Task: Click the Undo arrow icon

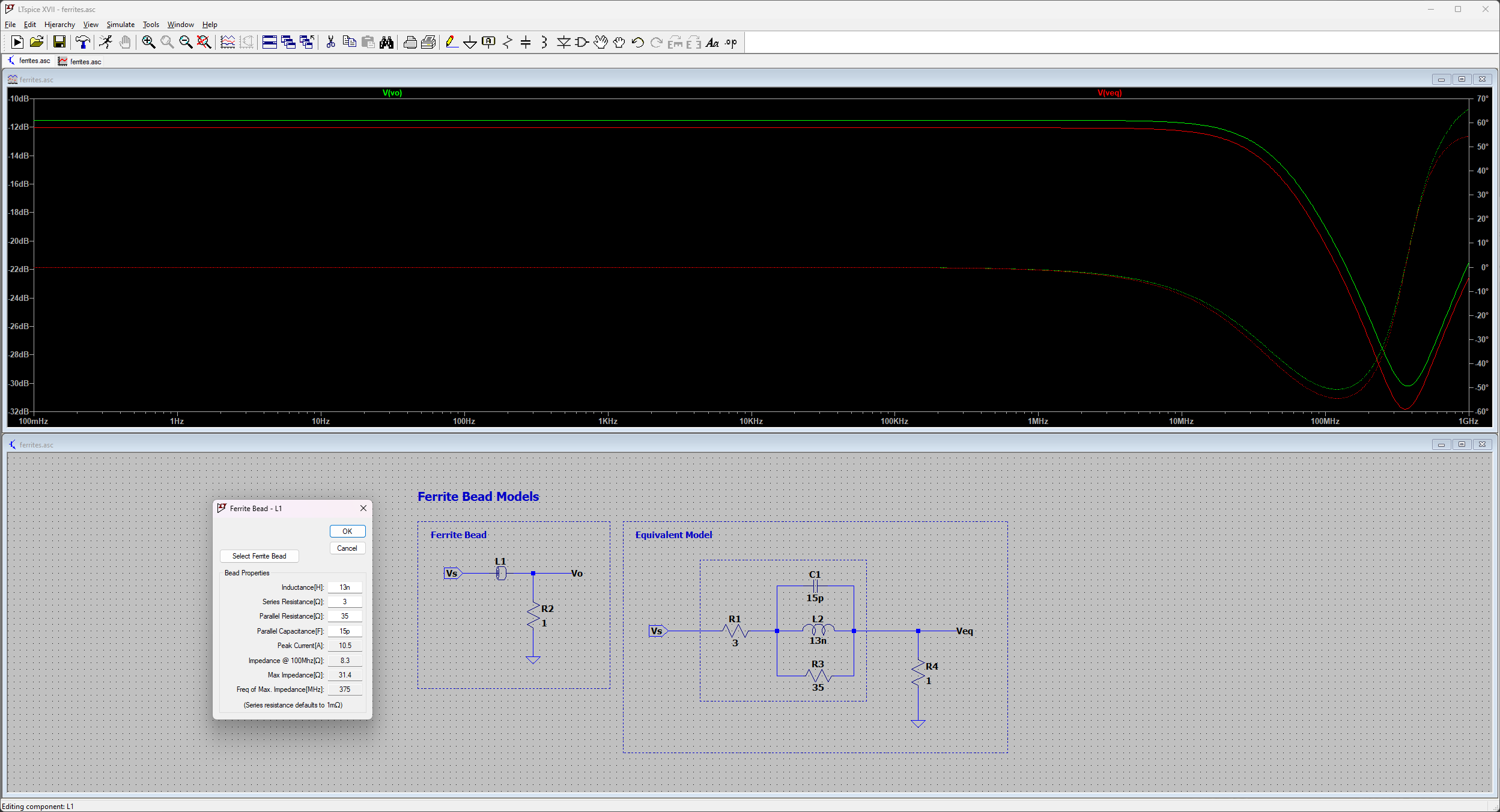Action: [638, 42]
